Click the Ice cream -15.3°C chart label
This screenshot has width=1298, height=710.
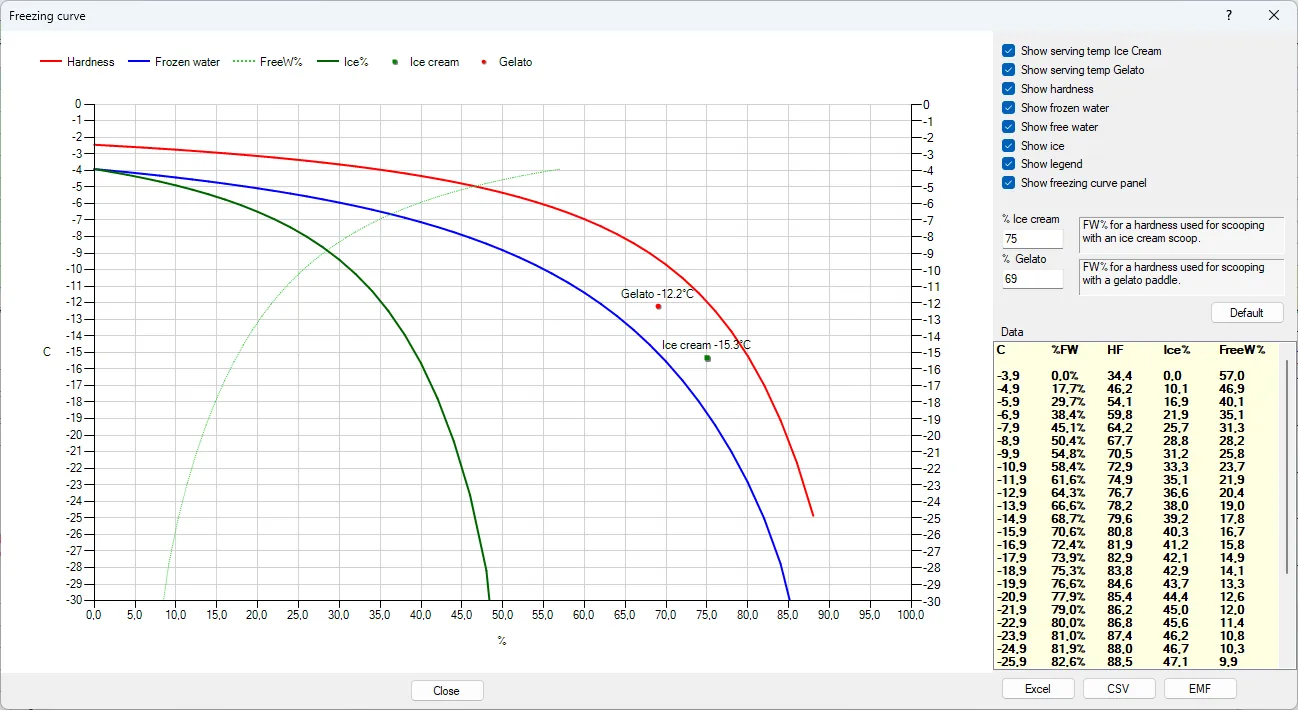(x=706, y=345)
